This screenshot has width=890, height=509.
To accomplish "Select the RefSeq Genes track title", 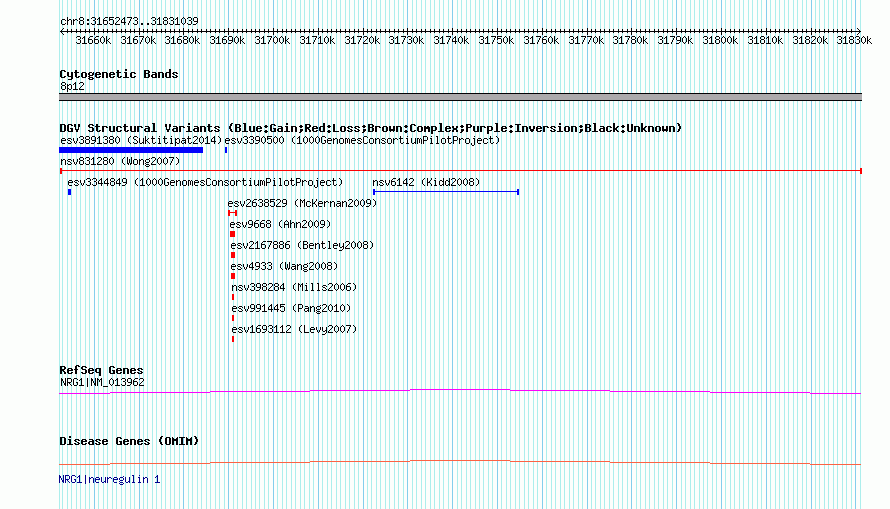I will (x=101, y=371).
